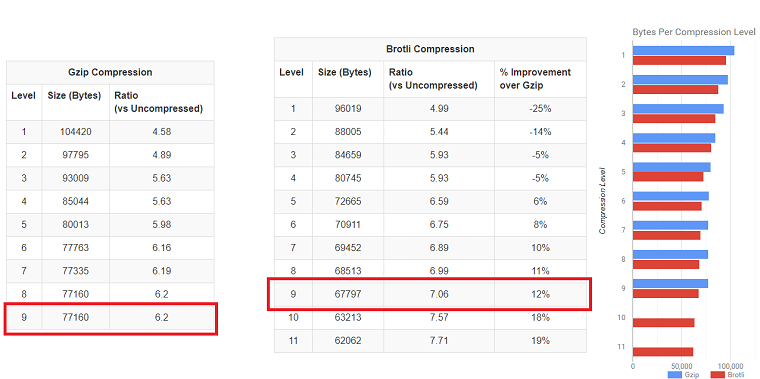760x379 pixels.
Task: Click the Brotli -25% improvement cell
Action: tap(540, 108)
